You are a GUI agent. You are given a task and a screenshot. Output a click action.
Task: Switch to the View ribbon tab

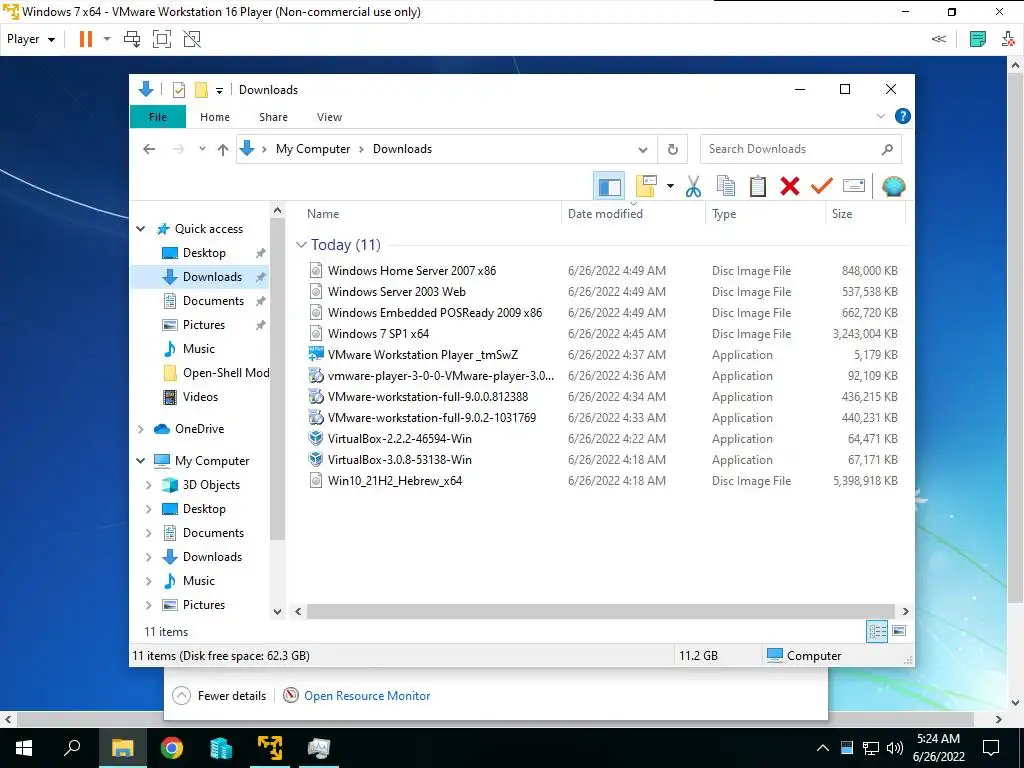[x=329, y=117]
